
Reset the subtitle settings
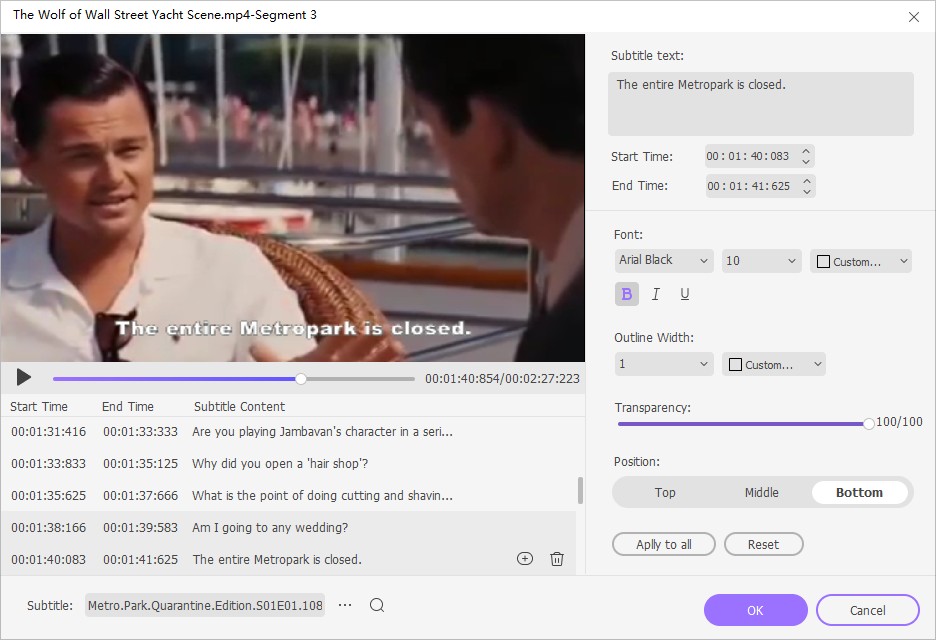pyautogui.click(x=763, y=544)
